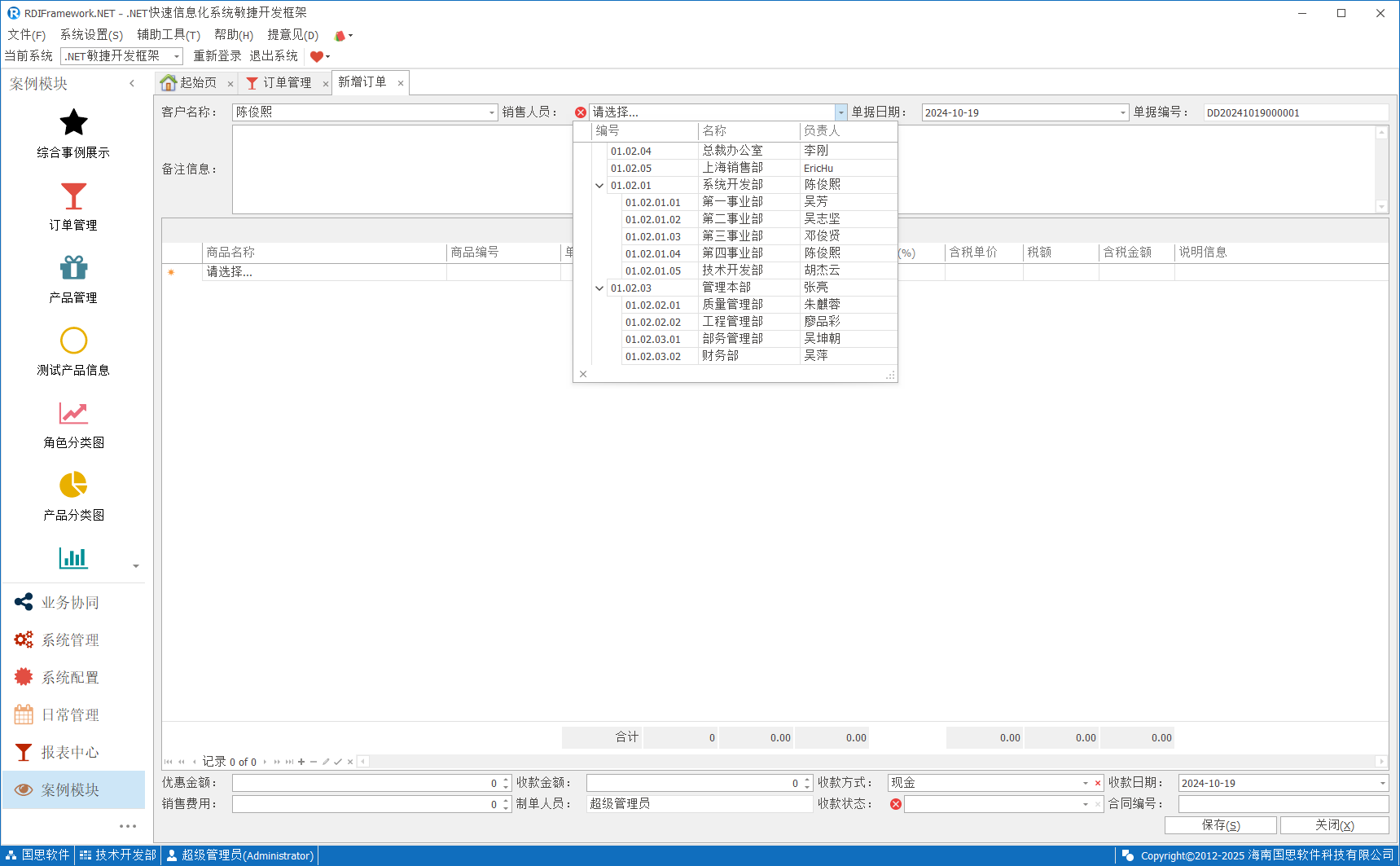Open the 系统管理 sidebar group
The width and height of the screenshot is (1400, 866).
coord(70,640)
